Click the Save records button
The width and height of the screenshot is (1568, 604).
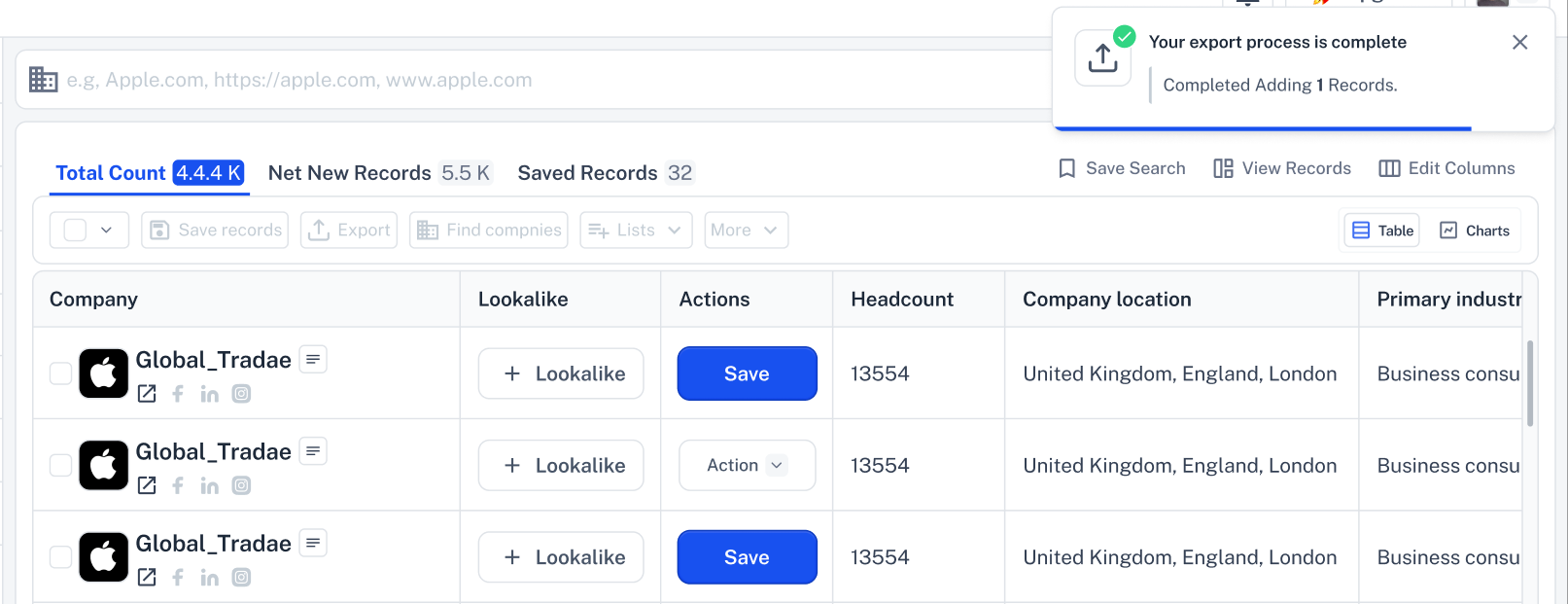(x=215, y=231)
